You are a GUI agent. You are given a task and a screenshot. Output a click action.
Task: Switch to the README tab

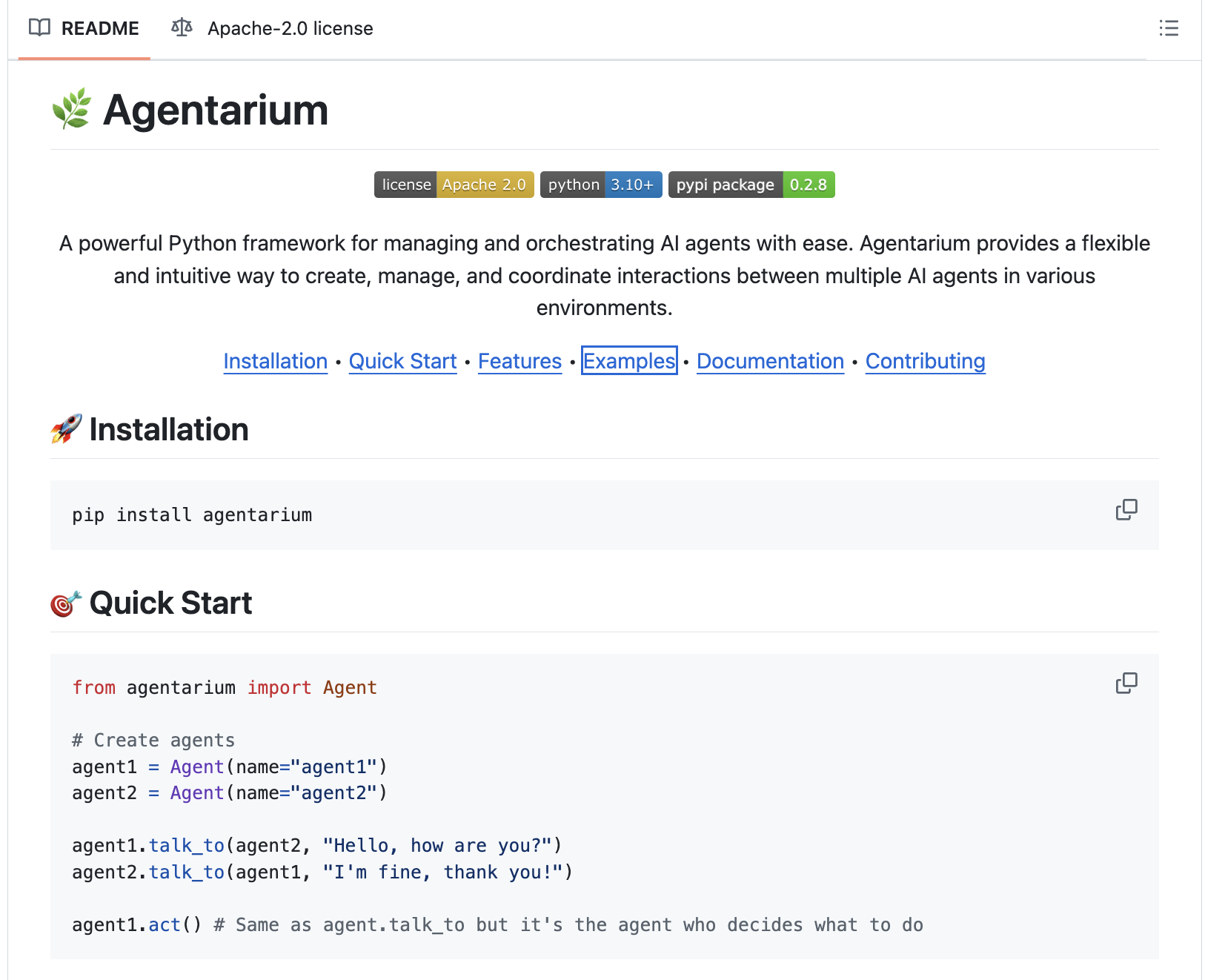(x=100, y=28)
